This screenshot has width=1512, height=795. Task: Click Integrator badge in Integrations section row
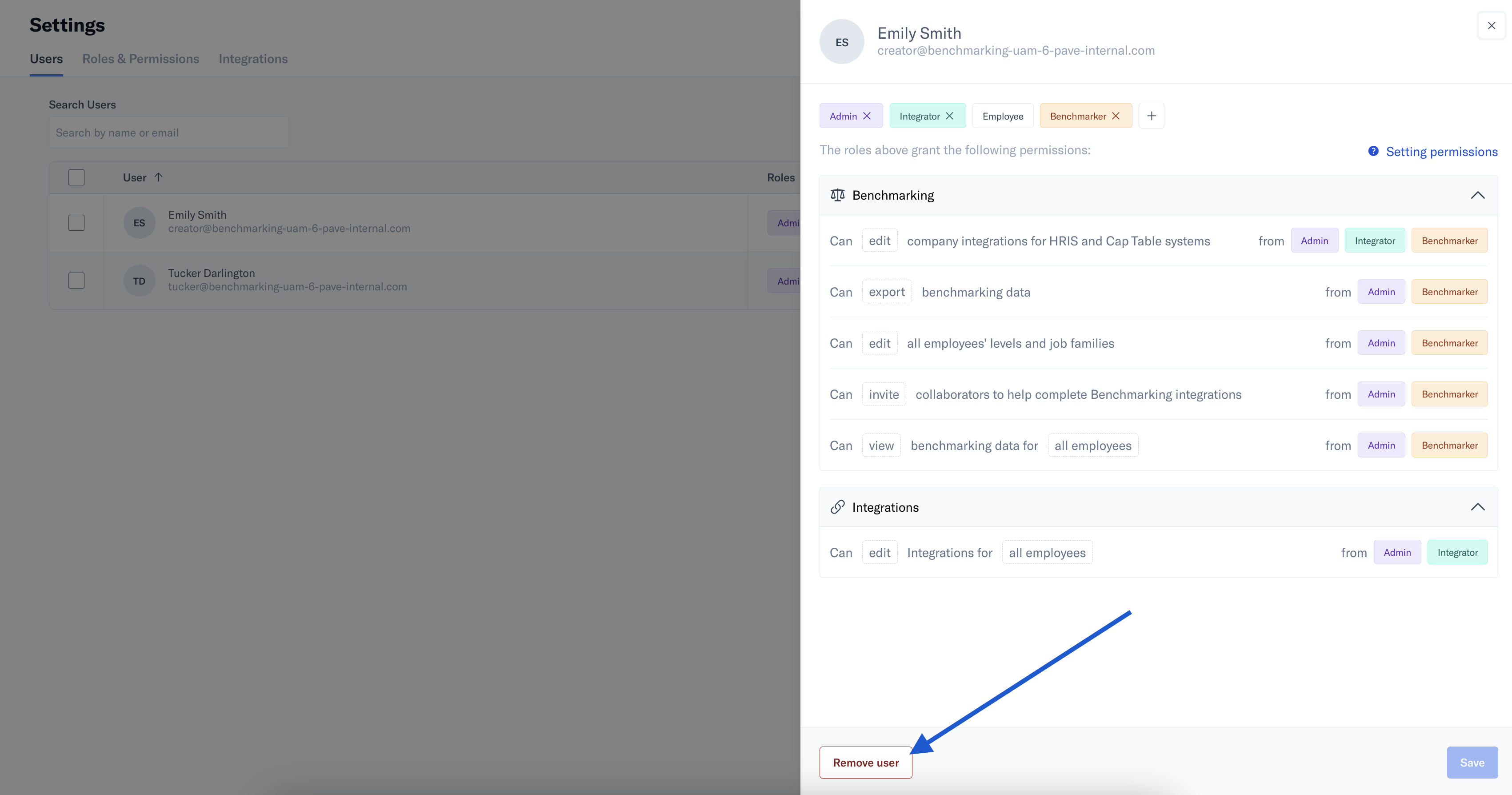pos(1457,552)
